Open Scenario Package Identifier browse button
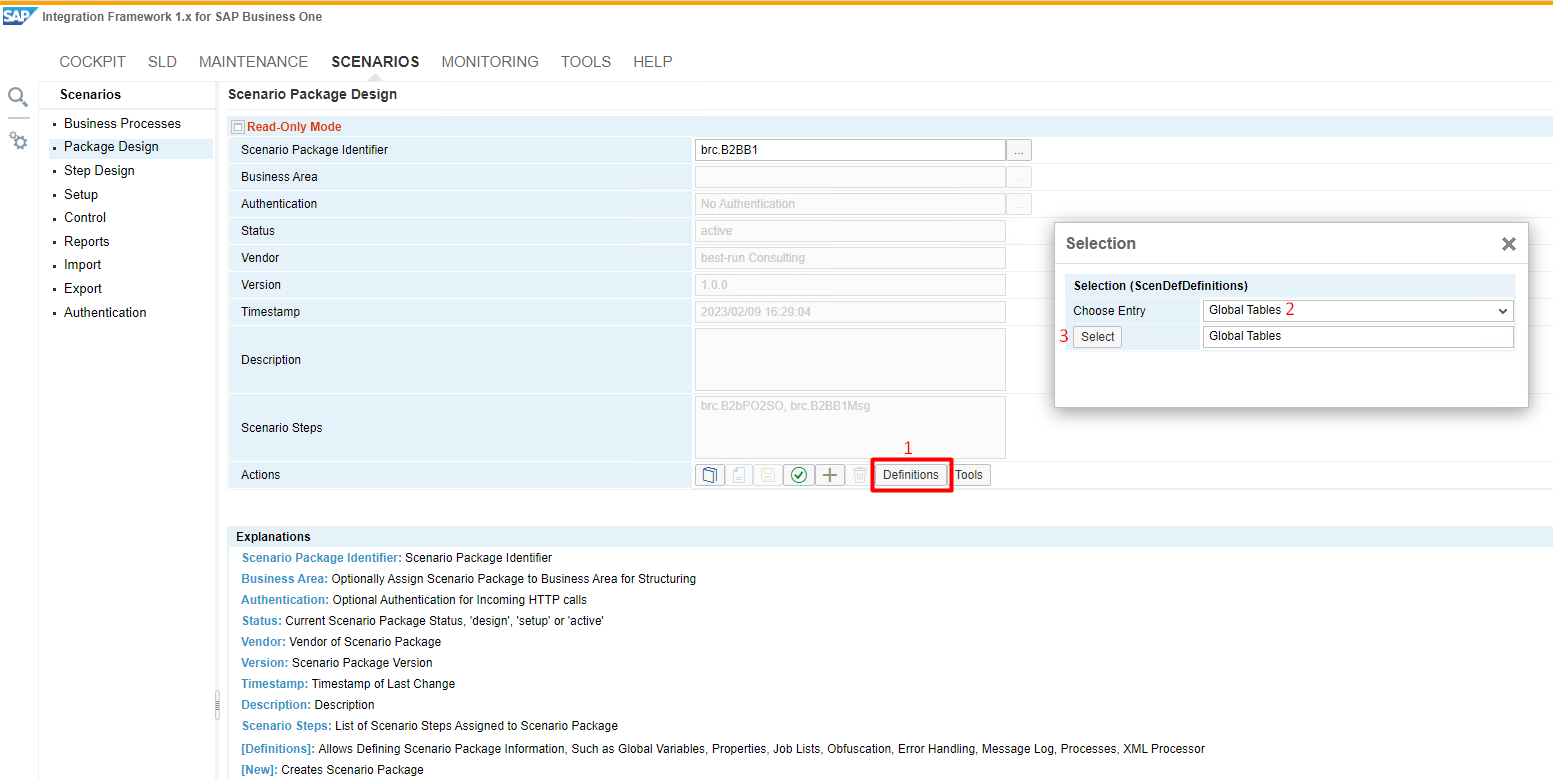Image resolution: width=1553 pixels, height=779 pixels. 1019,150
